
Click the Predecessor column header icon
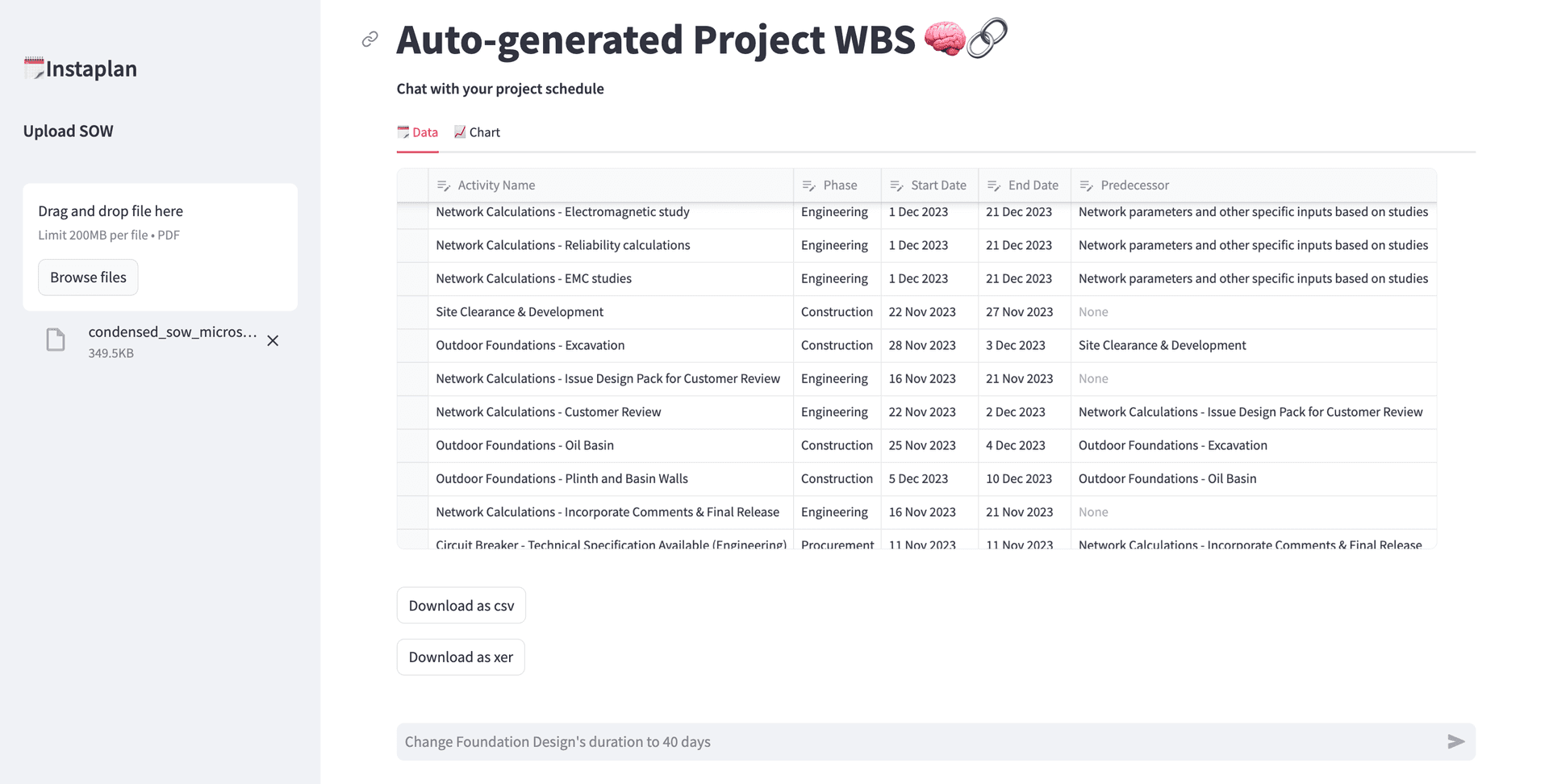pos(1086,186)
